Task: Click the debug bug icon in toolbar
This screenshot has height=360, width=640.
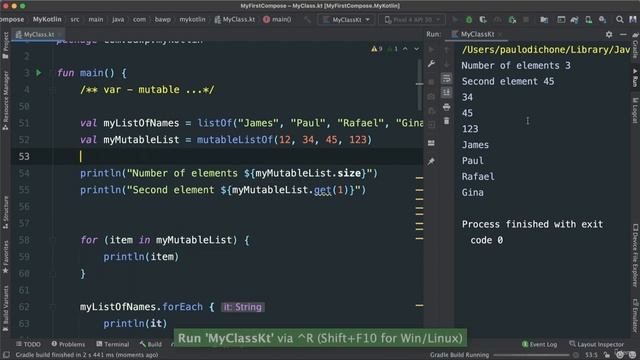Action: pyautogui.click(x=469, y=20)
